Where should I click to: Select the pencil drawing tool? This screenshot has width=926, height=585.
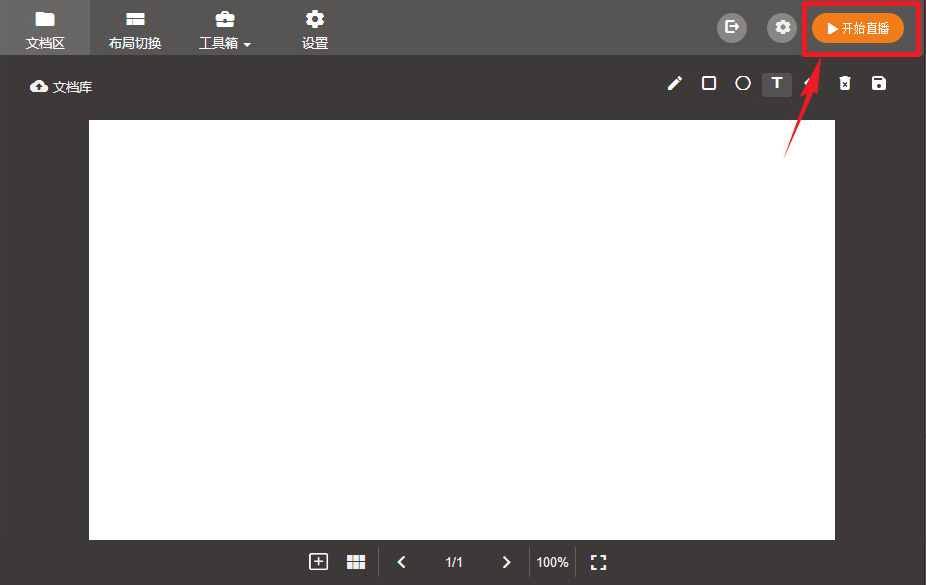pos(675,84)
